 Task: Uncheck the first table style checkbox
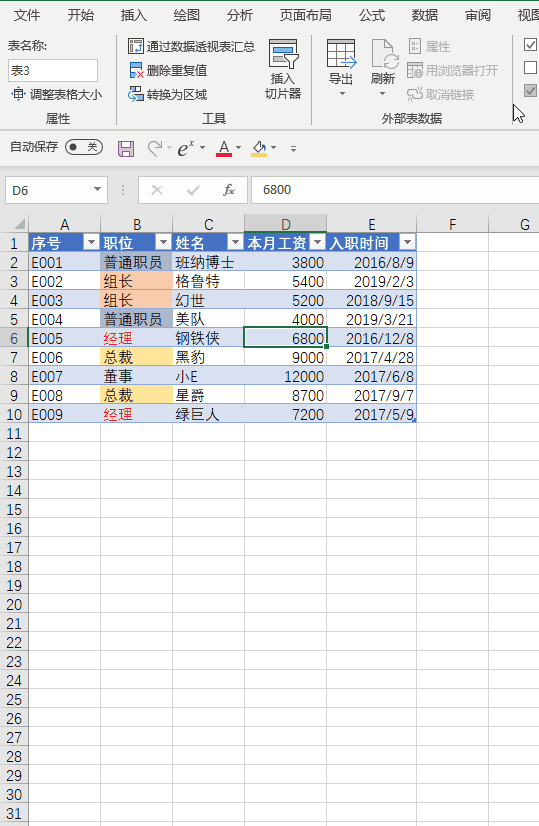pyautogui.click(x=531, y=44)
